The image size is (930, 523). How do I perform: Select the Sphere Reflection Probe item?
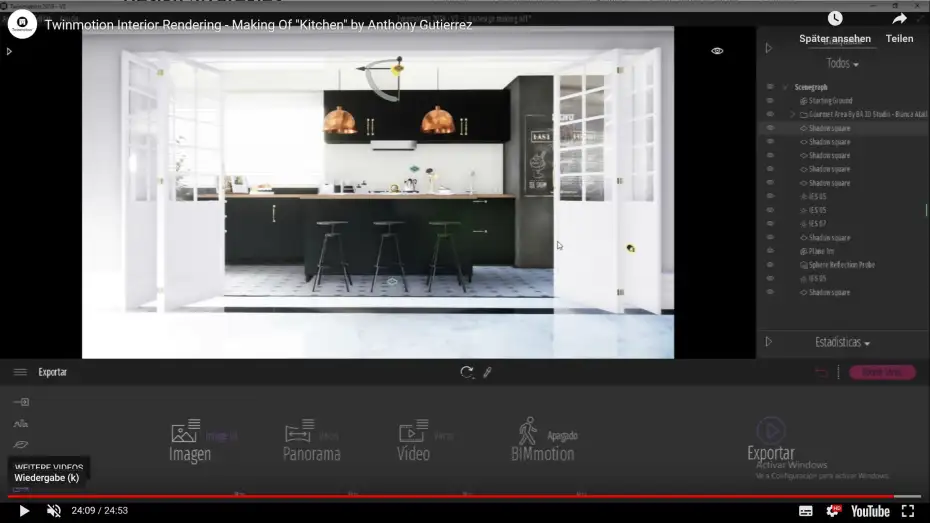tap(842, 264)
